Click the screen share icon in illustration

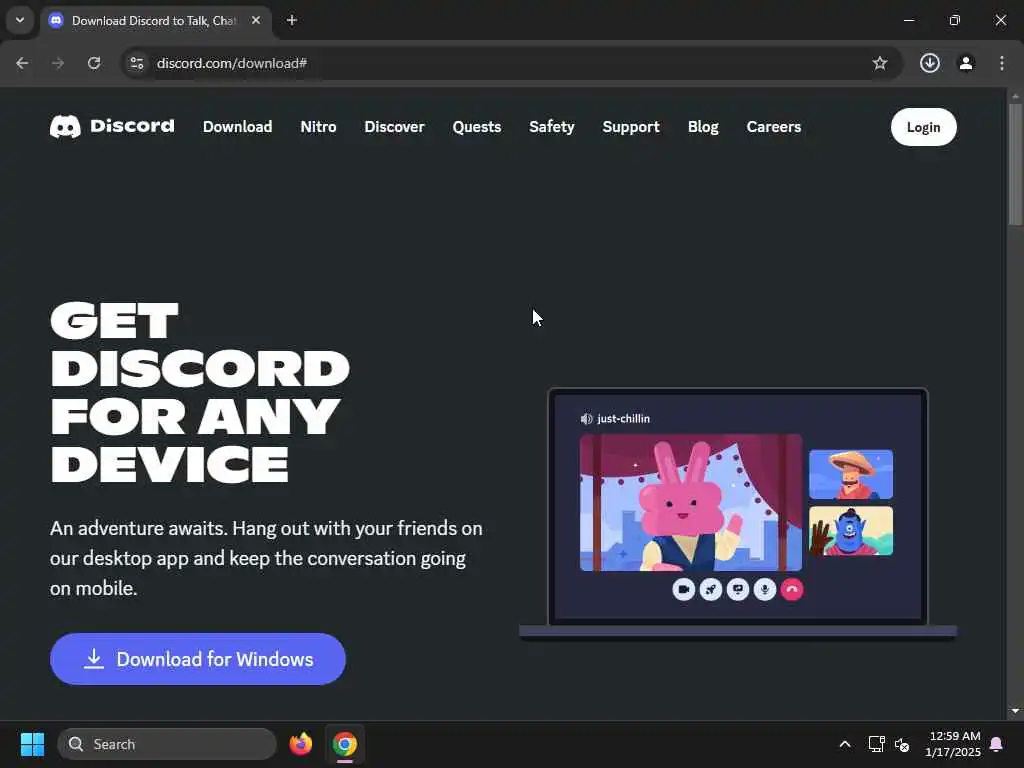pyautogui.click(x=738, y=590)
